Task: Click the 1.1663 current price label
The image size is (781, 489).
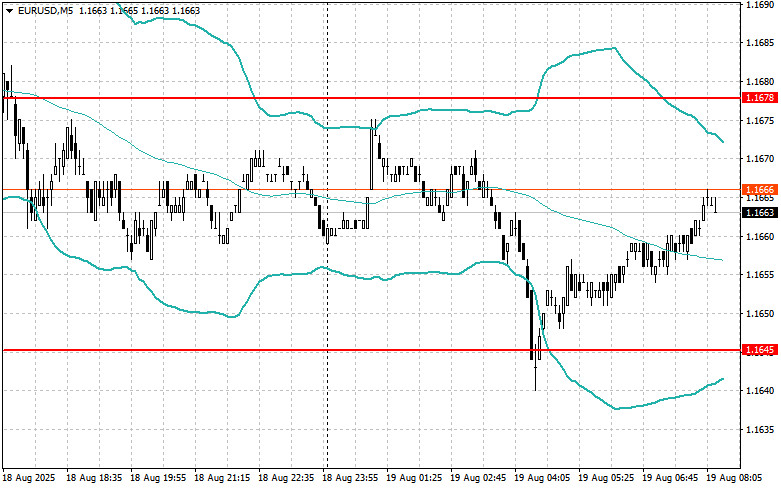Action: 760,213
